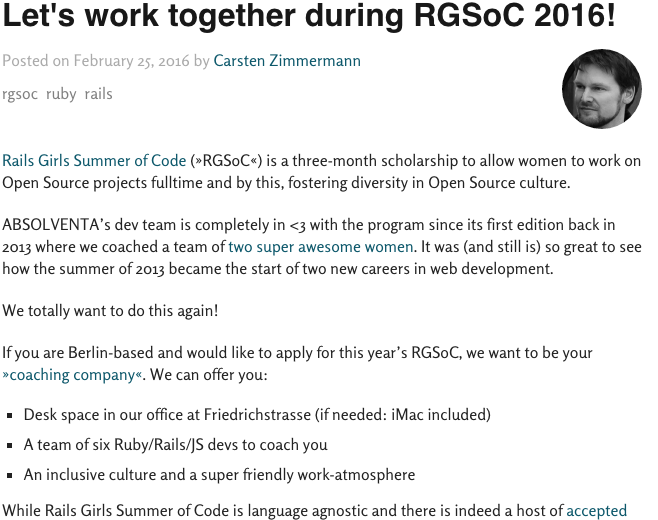
Task: Click the author's circular profile photo
Action: (x=602, y=89)
